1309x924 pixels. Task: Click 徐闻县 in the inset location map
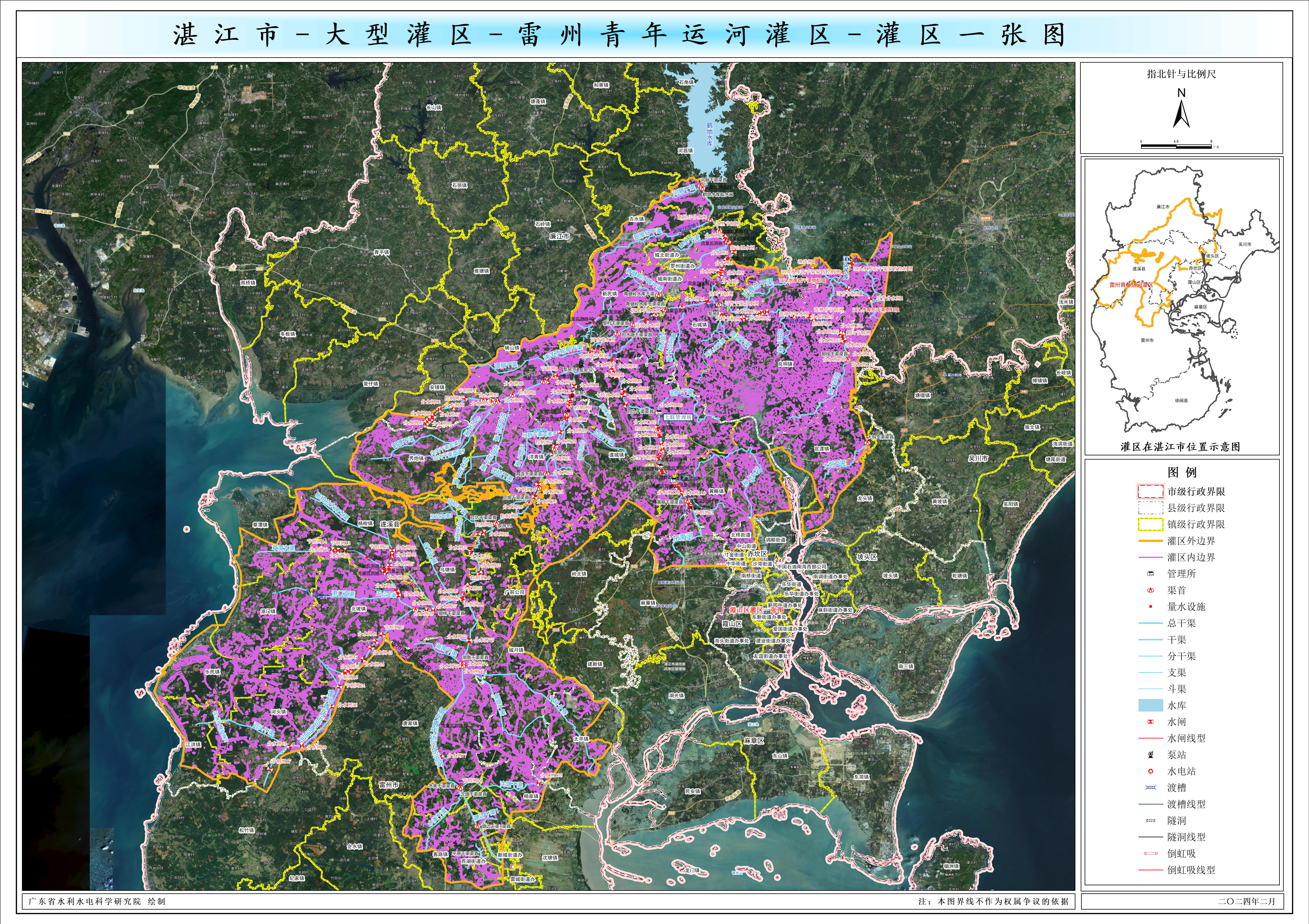1181,401
